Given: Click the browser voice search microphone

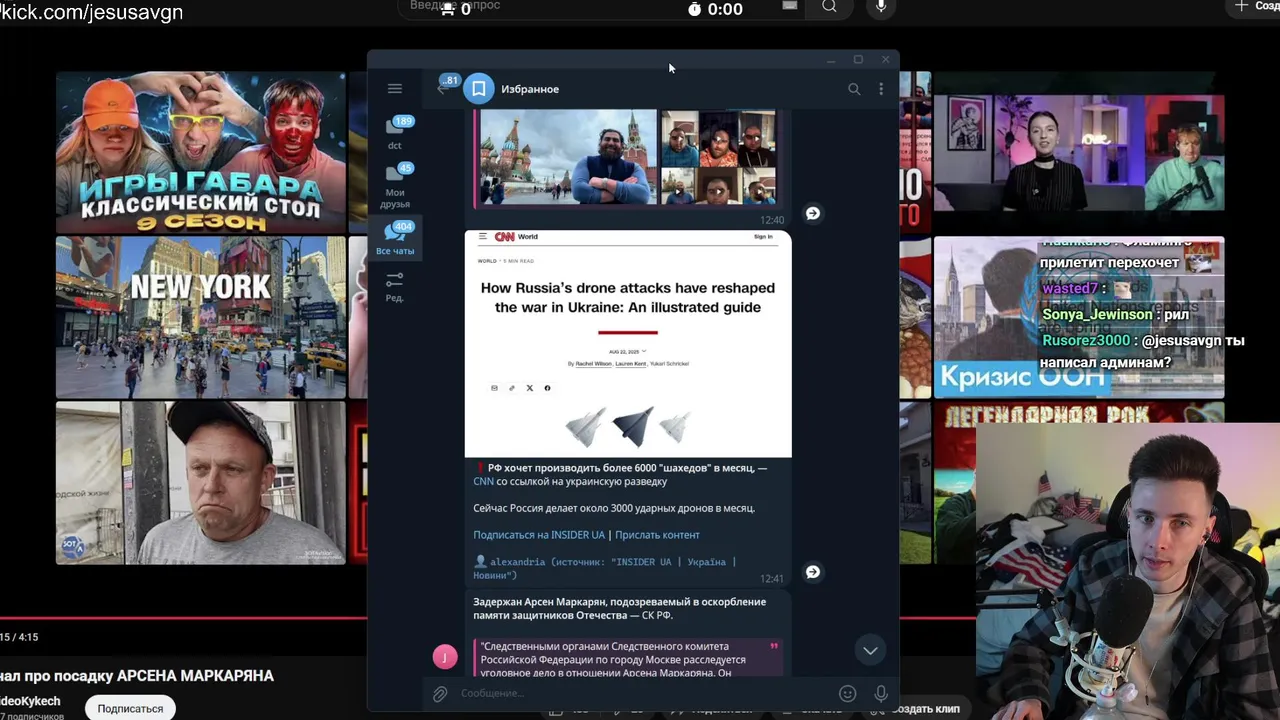Looking at the screenshot, I should pos(881,7).
